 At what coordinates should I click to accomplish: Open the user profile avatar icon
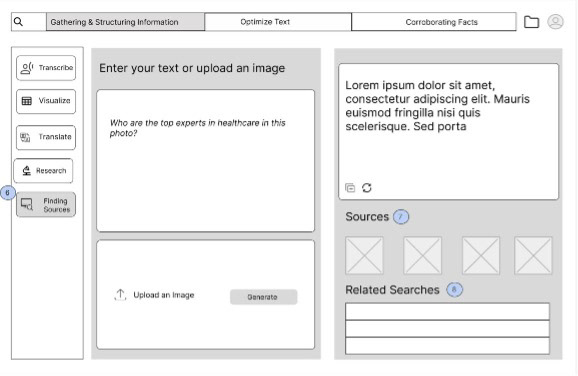point(555,21)
